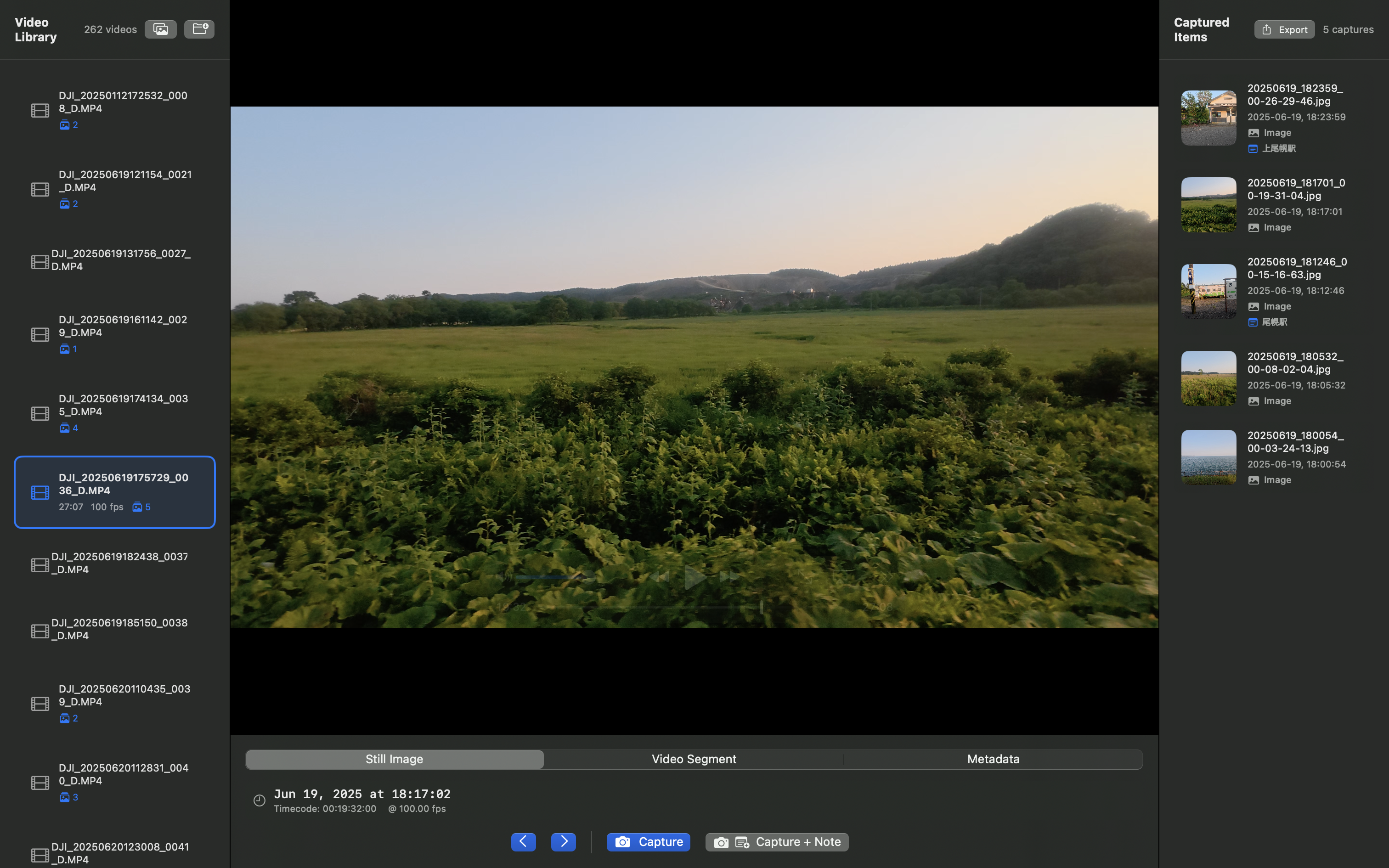Select the 20250619_182359 capture thumbnail
The width and height of the screenshot is (1389, 868).
1208,118
